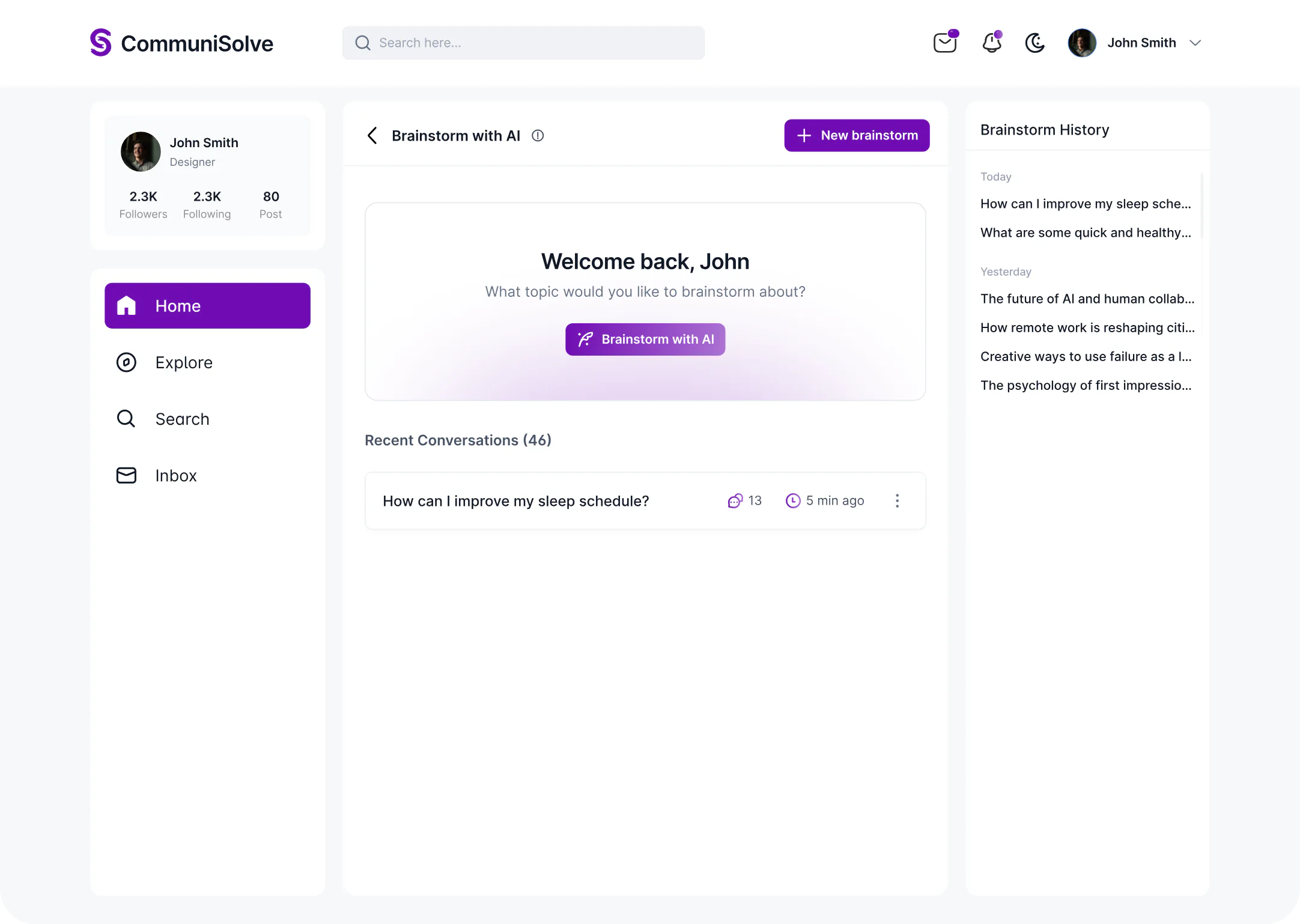View the 80 Post count
This screenshot has width=1300, height=924.
coord(271,205)
